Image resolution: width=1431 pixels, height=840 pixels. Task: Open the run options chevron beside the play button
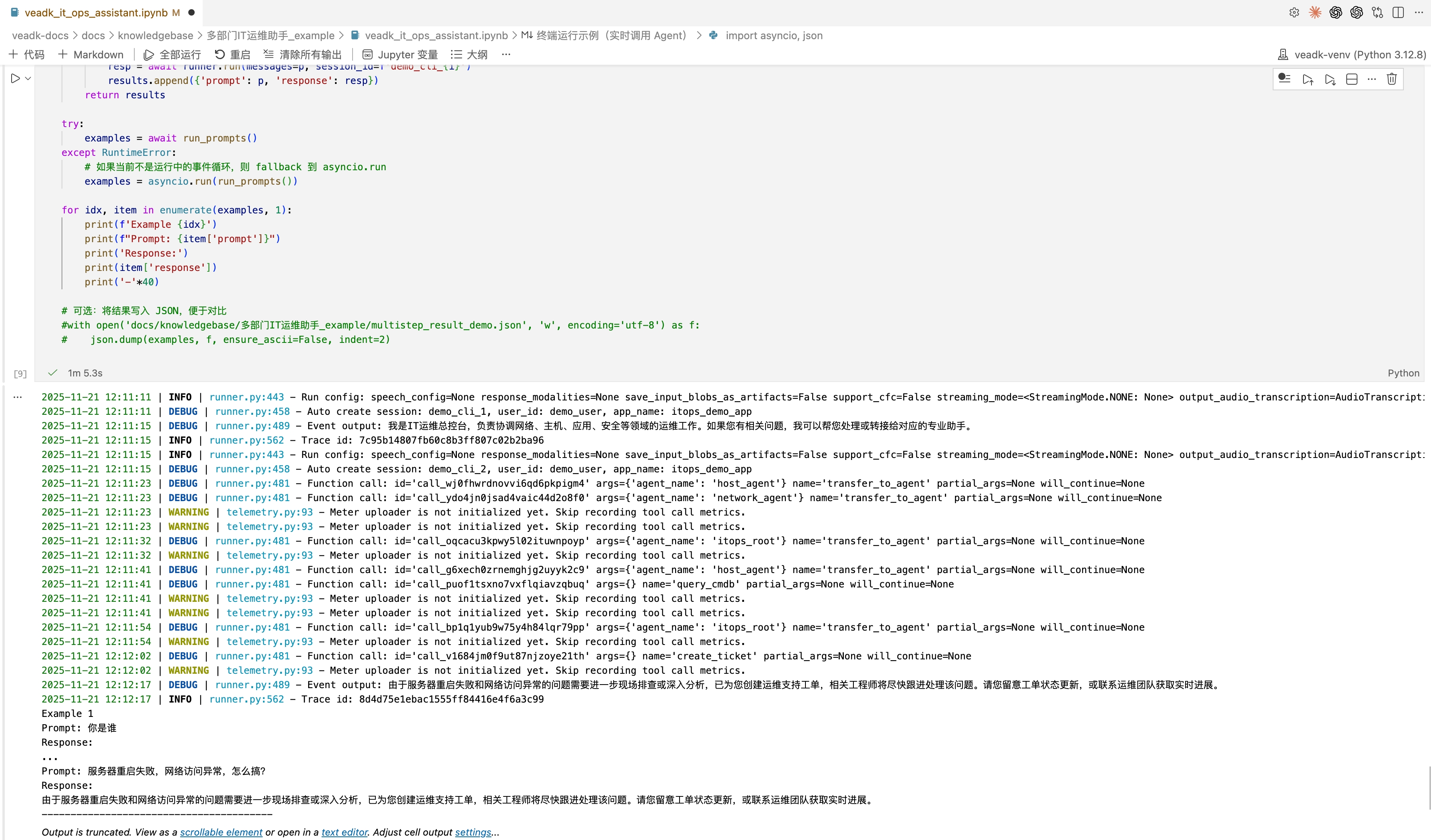(28, 78)
